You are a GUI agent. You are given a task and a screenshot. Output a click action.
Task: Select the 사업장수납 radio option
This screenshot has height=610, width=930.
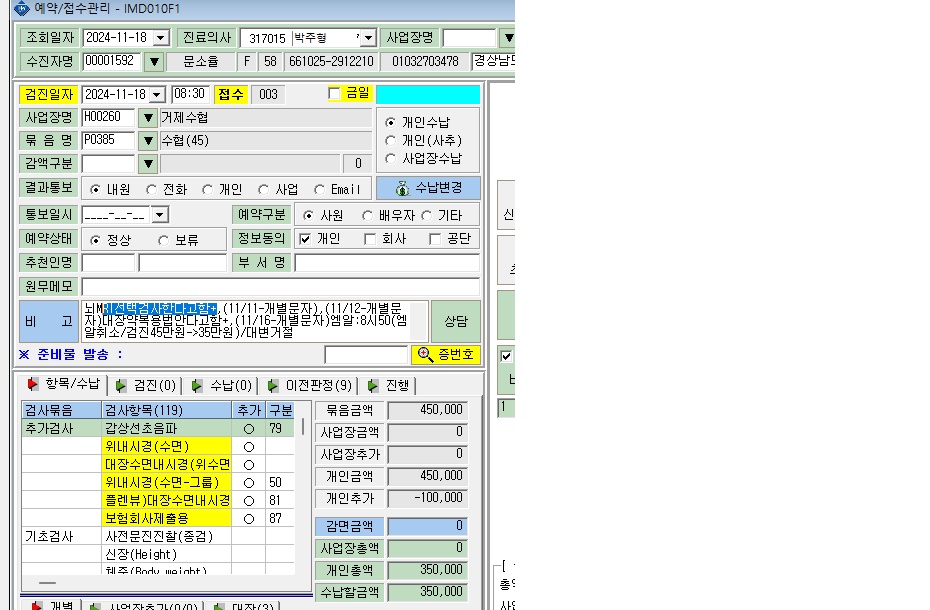click(x=390, y=158)
